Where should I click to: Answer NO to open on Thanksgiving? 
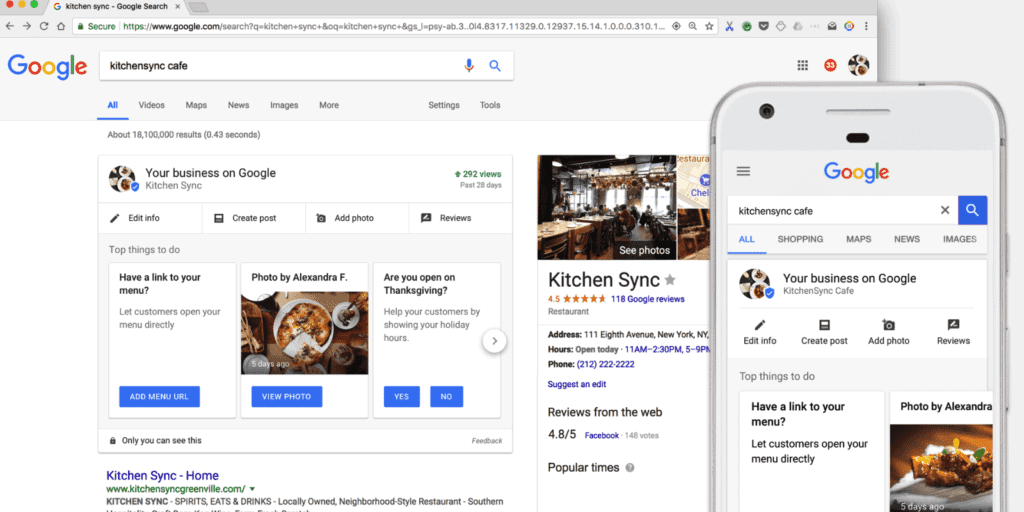pos(447,396)
